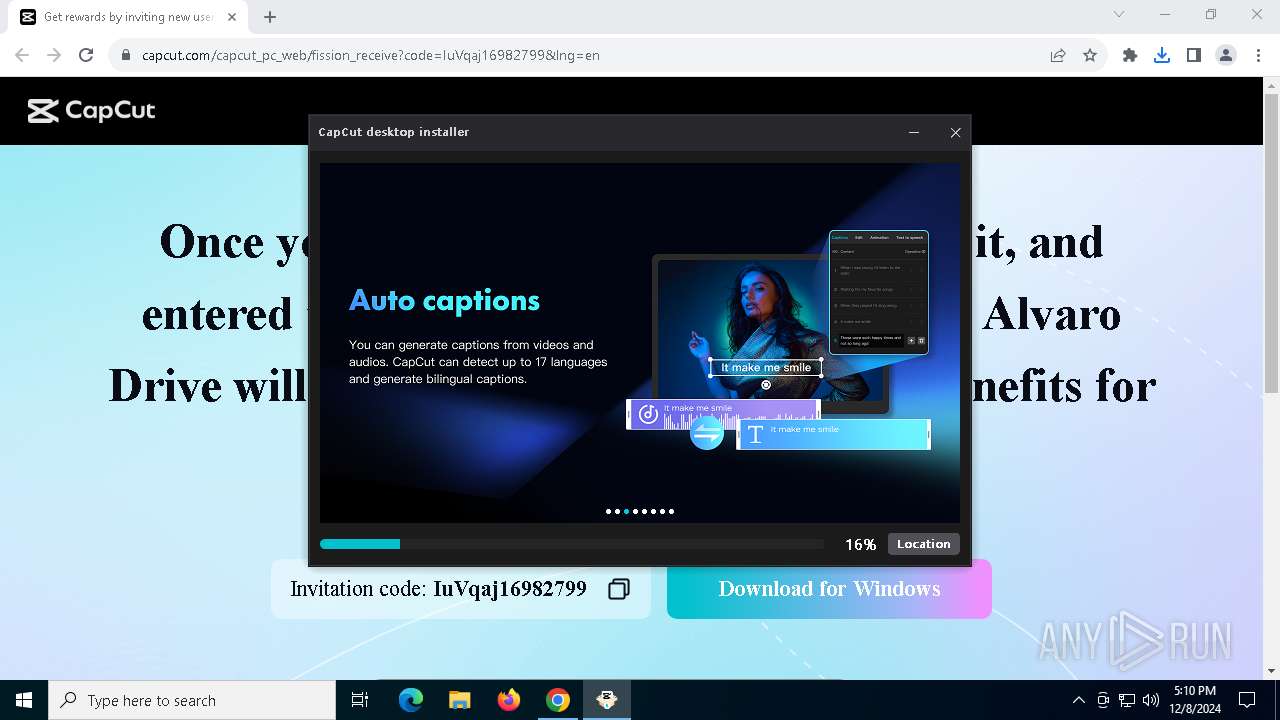Click the Chrome forward arrow
This screenshot has width=1280, height=720.
pyautogui.click(x=54, y=55)
